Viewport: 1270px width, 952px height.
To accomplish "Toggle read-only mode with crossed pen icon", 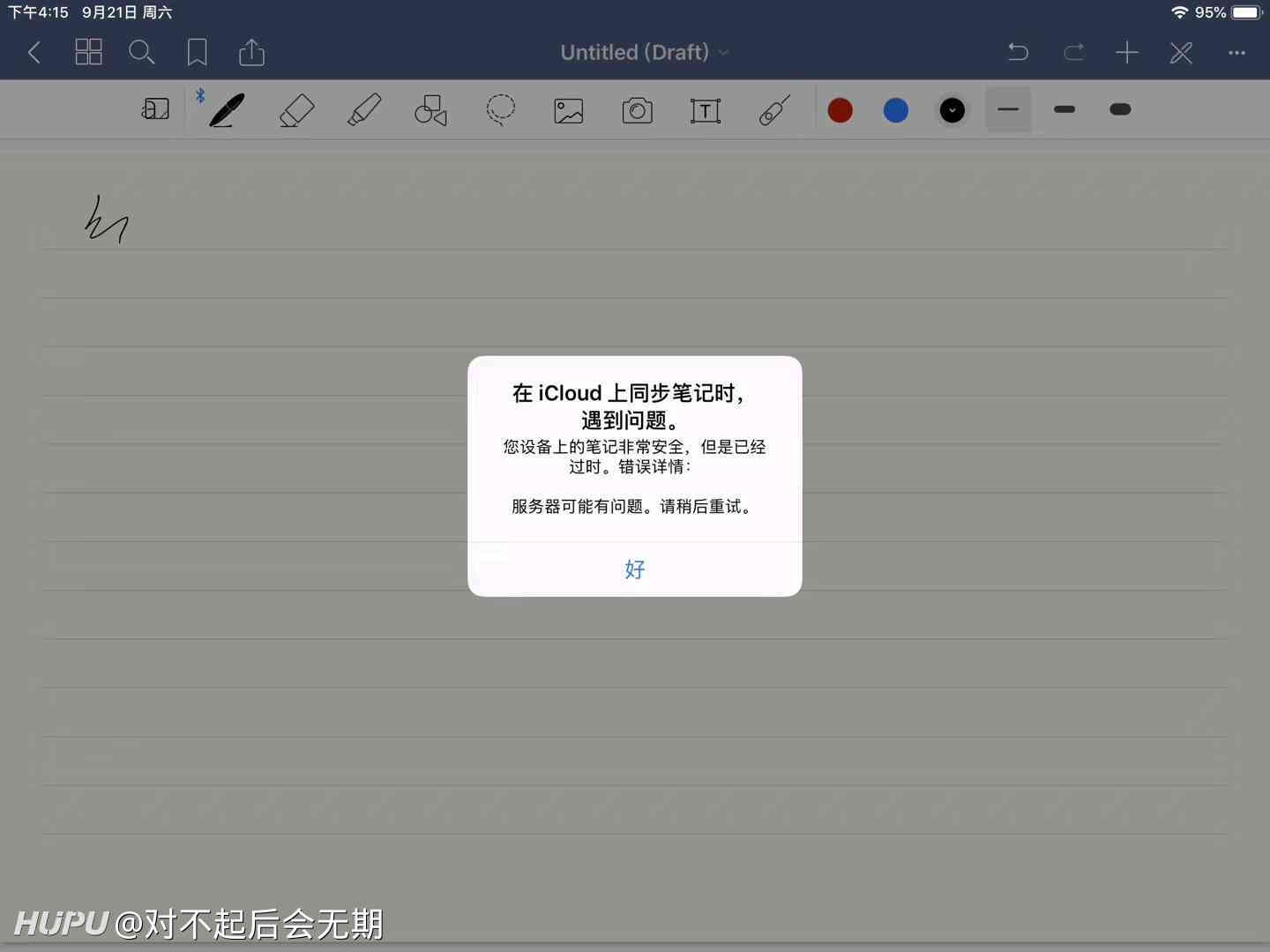I will click(x=1181, y=53).
